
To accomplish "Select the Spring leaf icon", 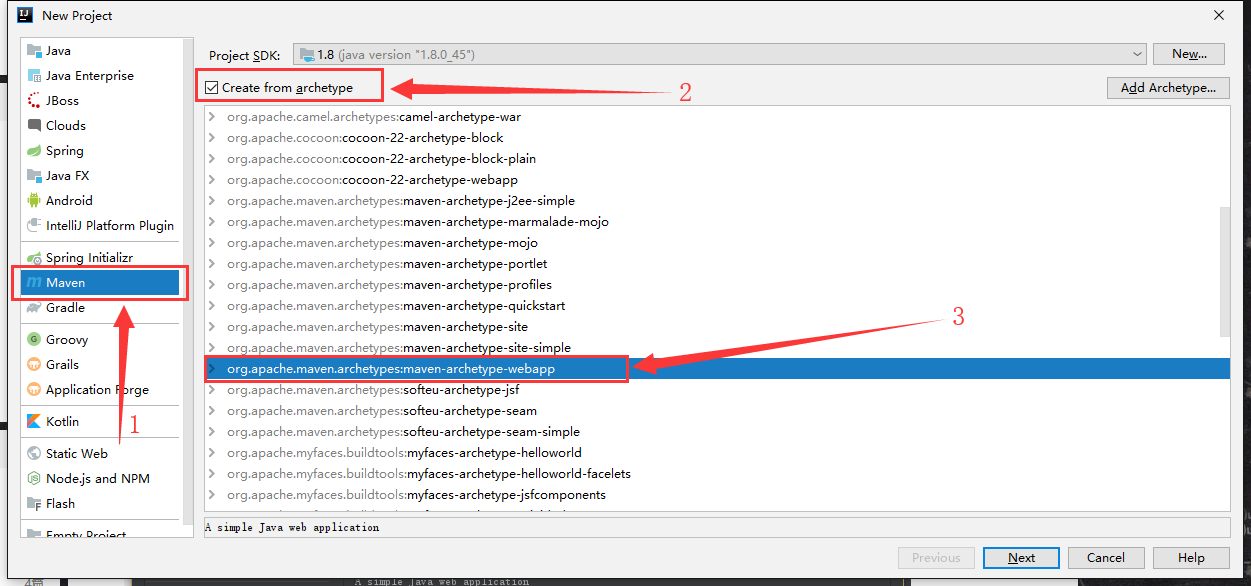I will pyautogui.click(x=34, y=151).
